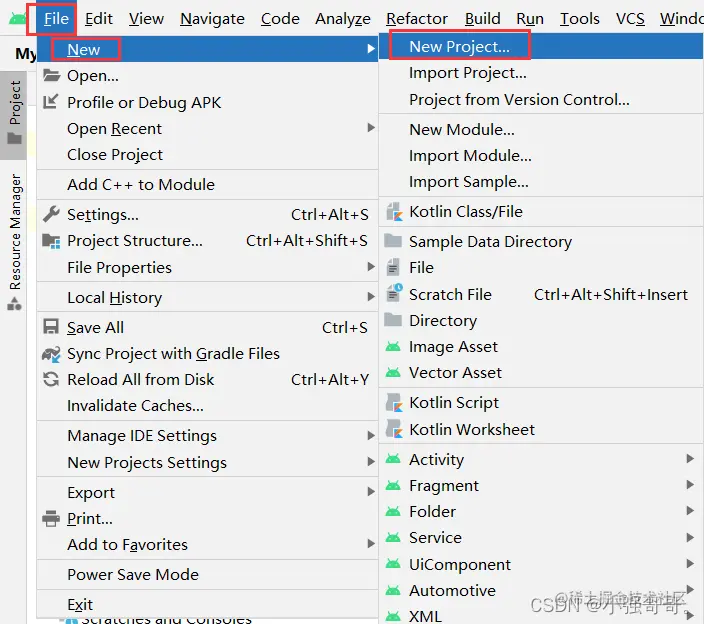Viewport: 704px width, 624px height.
Task: Expand the Service submenu arrow
Action: [690, 537]
